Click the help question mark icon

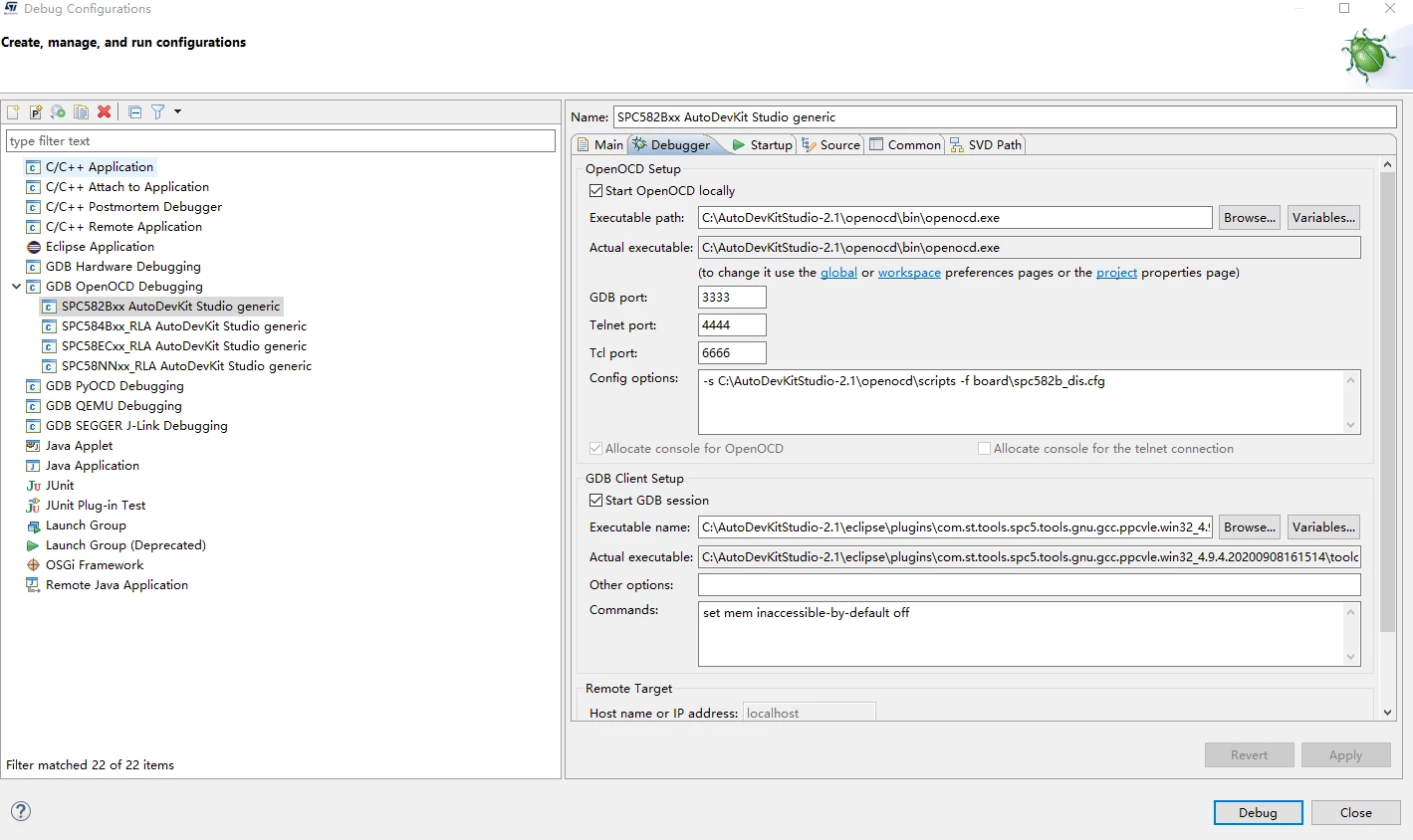pos(20,811)
